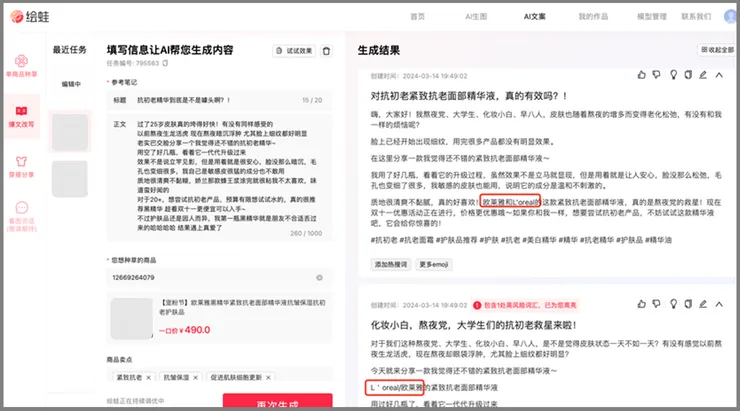The height and width of the screenshot is (411, 740).
Task: Open the 模型管理 tab
Action: pyautogui.click(x=652, y=17)
